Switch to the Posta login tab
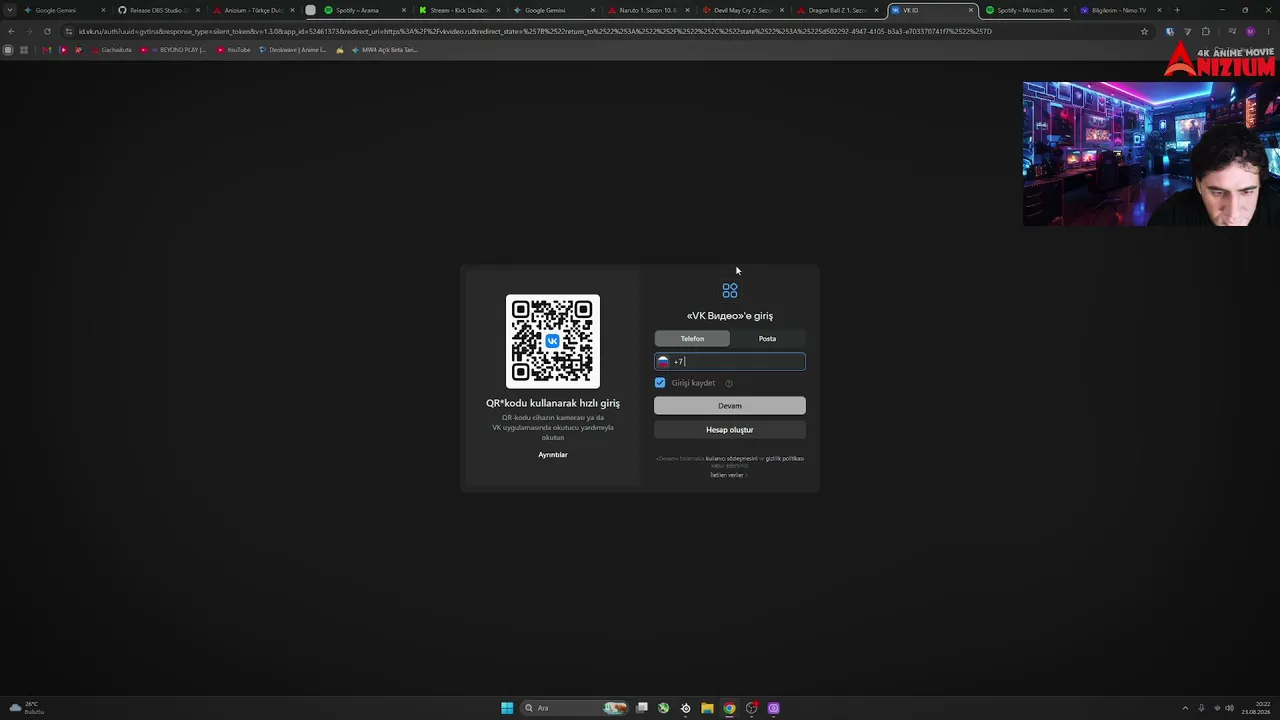Viewport: 1280px width, 720px height. pyautogui.click(x=767, y=339)
